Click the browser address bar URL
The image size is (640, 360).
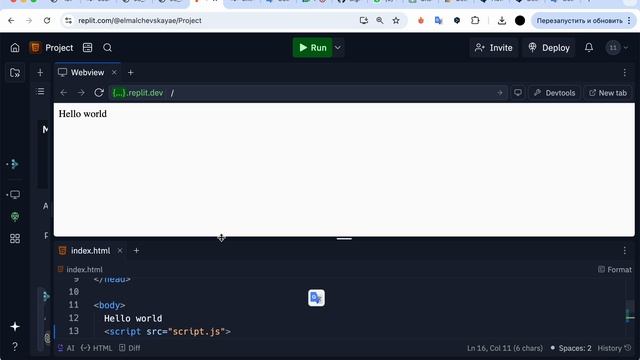coord(140,20)
